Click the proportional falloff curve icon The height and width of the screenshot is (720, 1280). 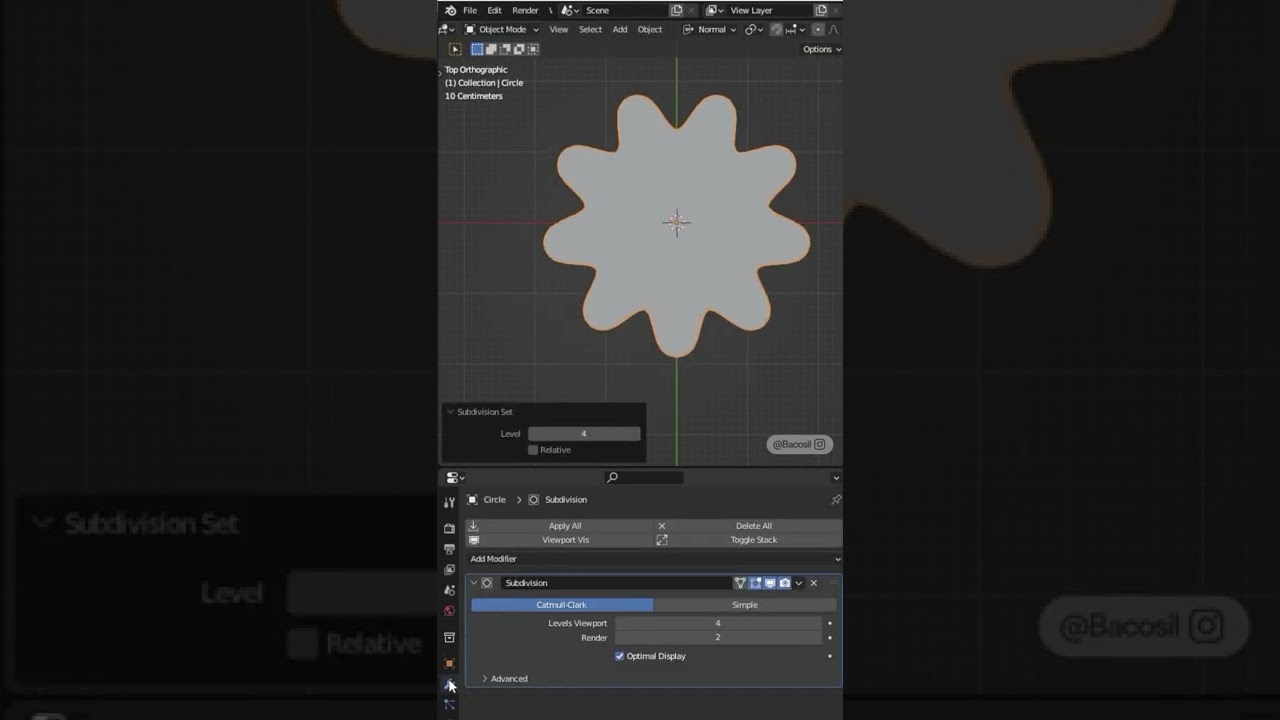(x=834, y=30)
